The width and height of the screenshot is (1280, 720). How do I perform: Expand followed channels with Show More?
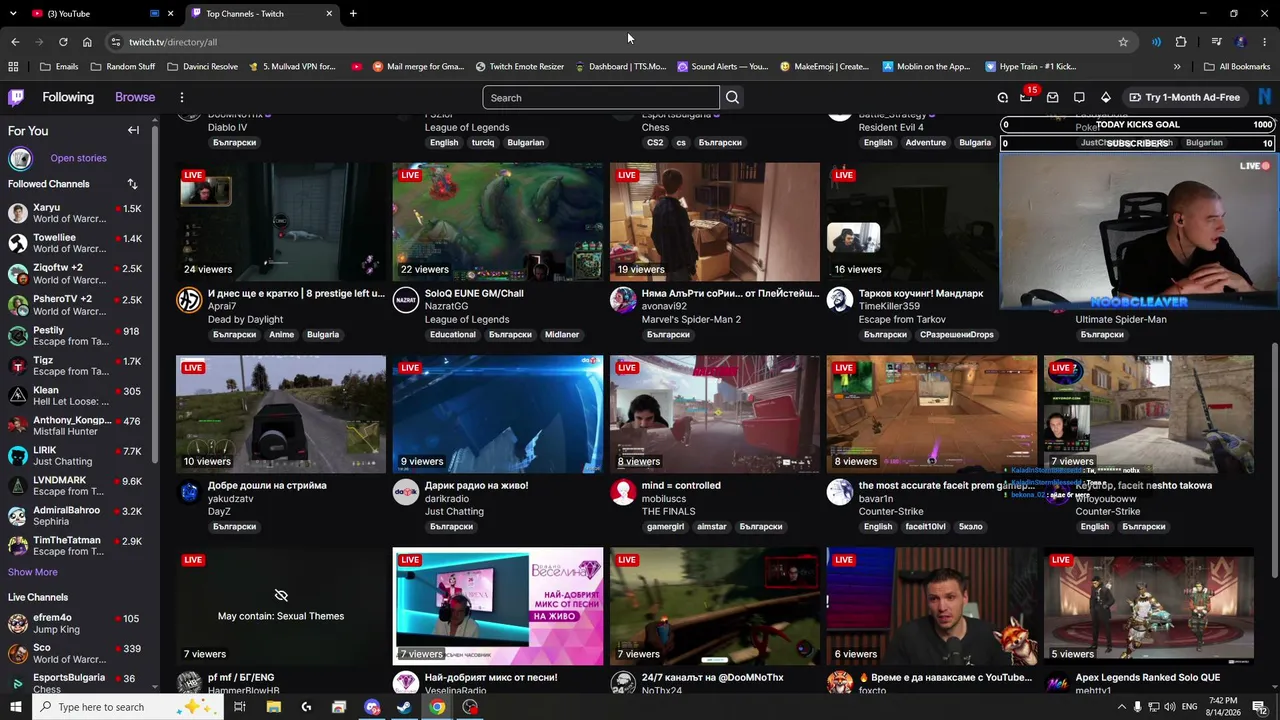coord(33,572)
